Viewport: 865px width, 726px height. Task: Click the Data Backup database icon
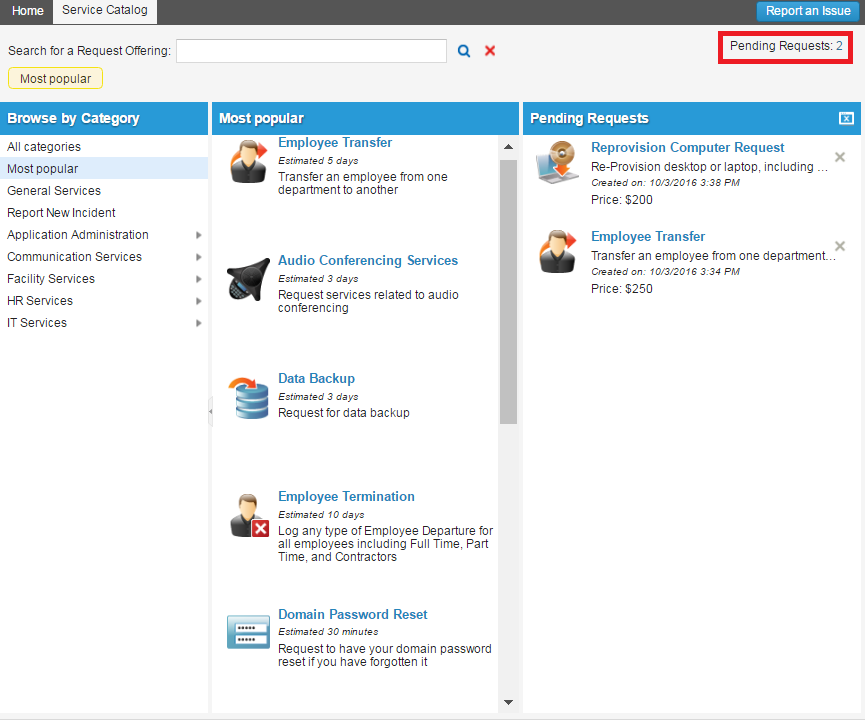[248, 396]
